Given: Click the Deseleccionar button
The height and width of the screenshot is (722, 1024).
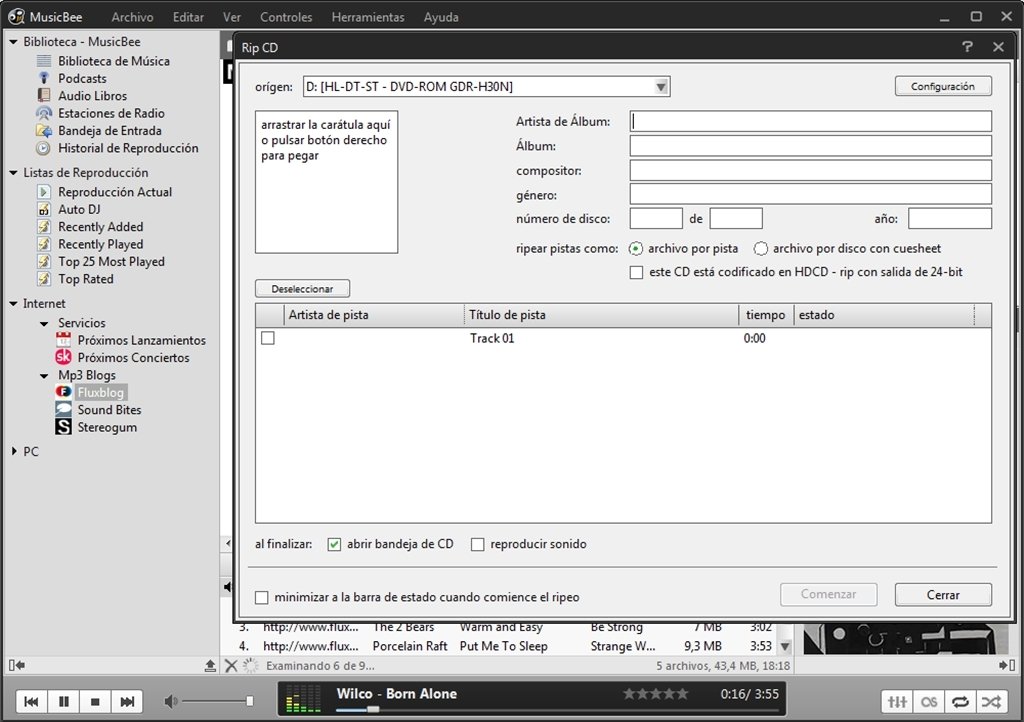Looking at the screenshot, I should [302, 289].
